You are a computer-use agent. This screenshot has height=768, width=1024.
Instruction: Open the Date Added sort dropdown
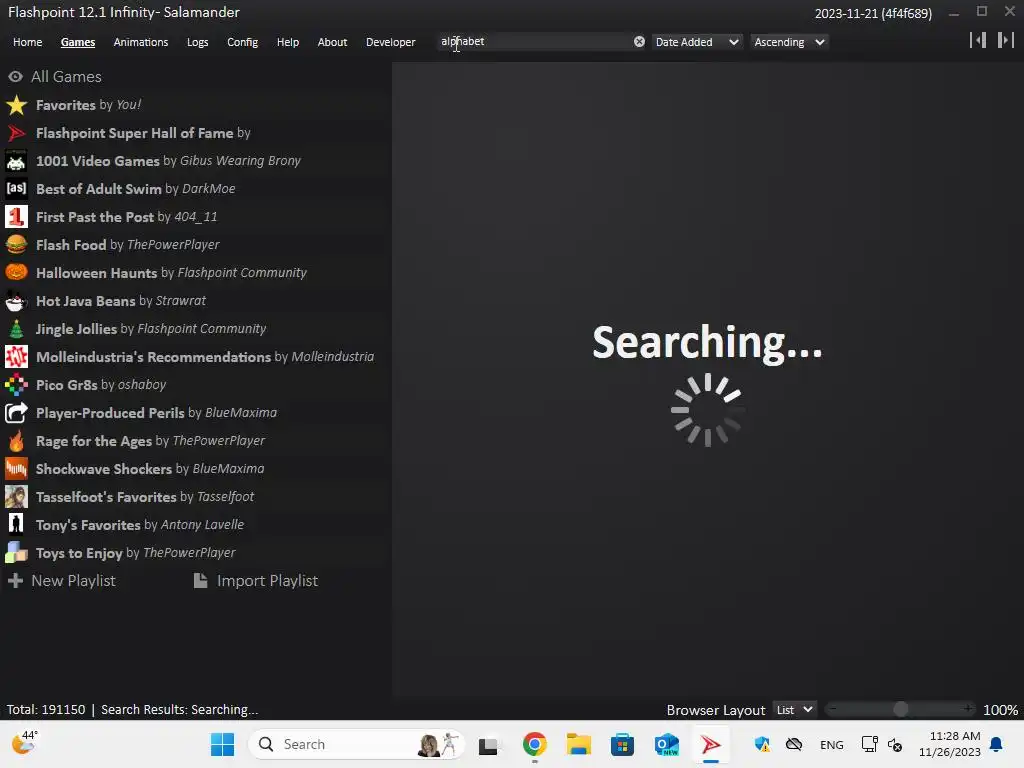pos(697,42)
